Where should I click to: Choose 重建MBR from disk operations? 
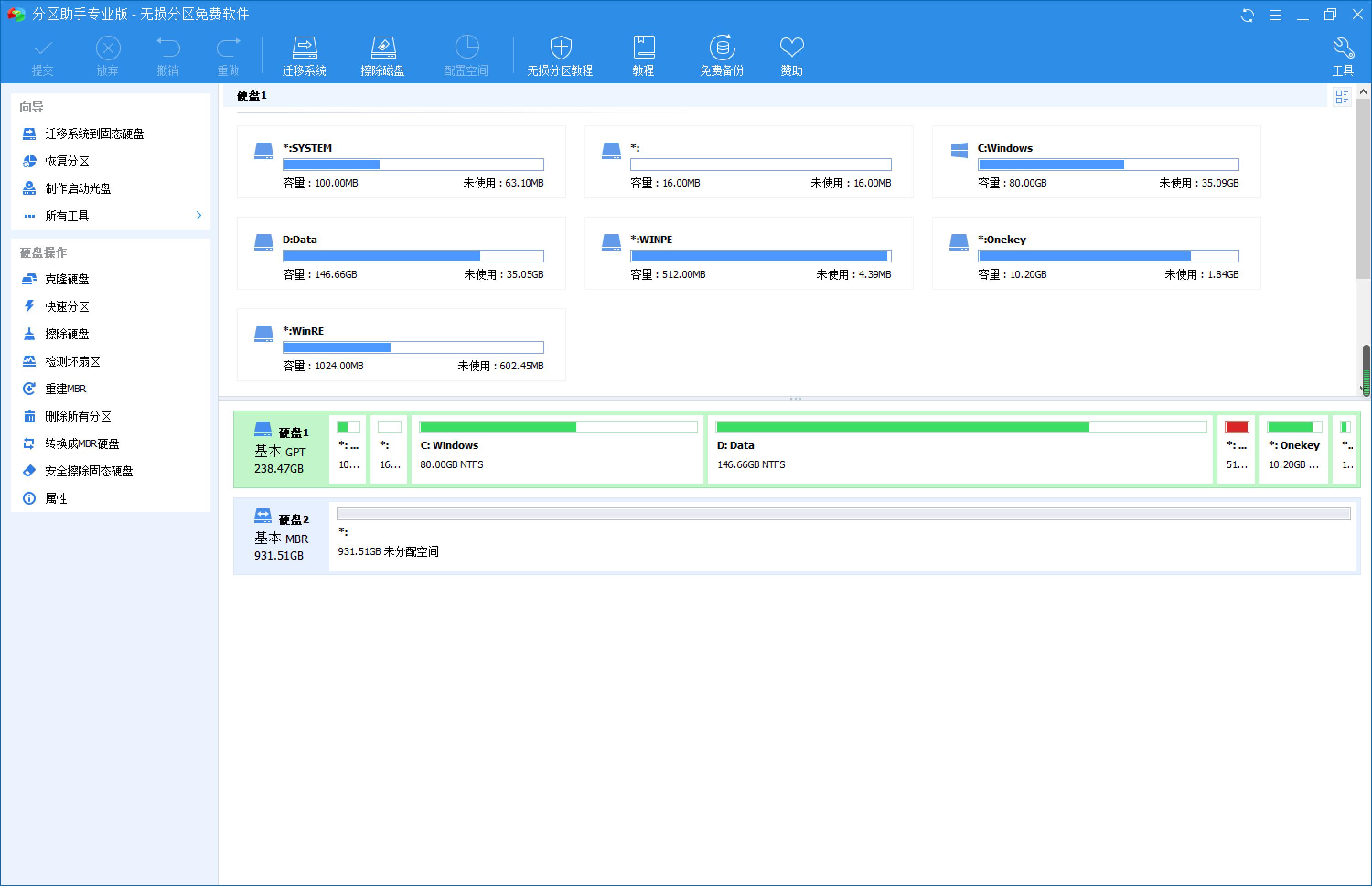(65, 388)
